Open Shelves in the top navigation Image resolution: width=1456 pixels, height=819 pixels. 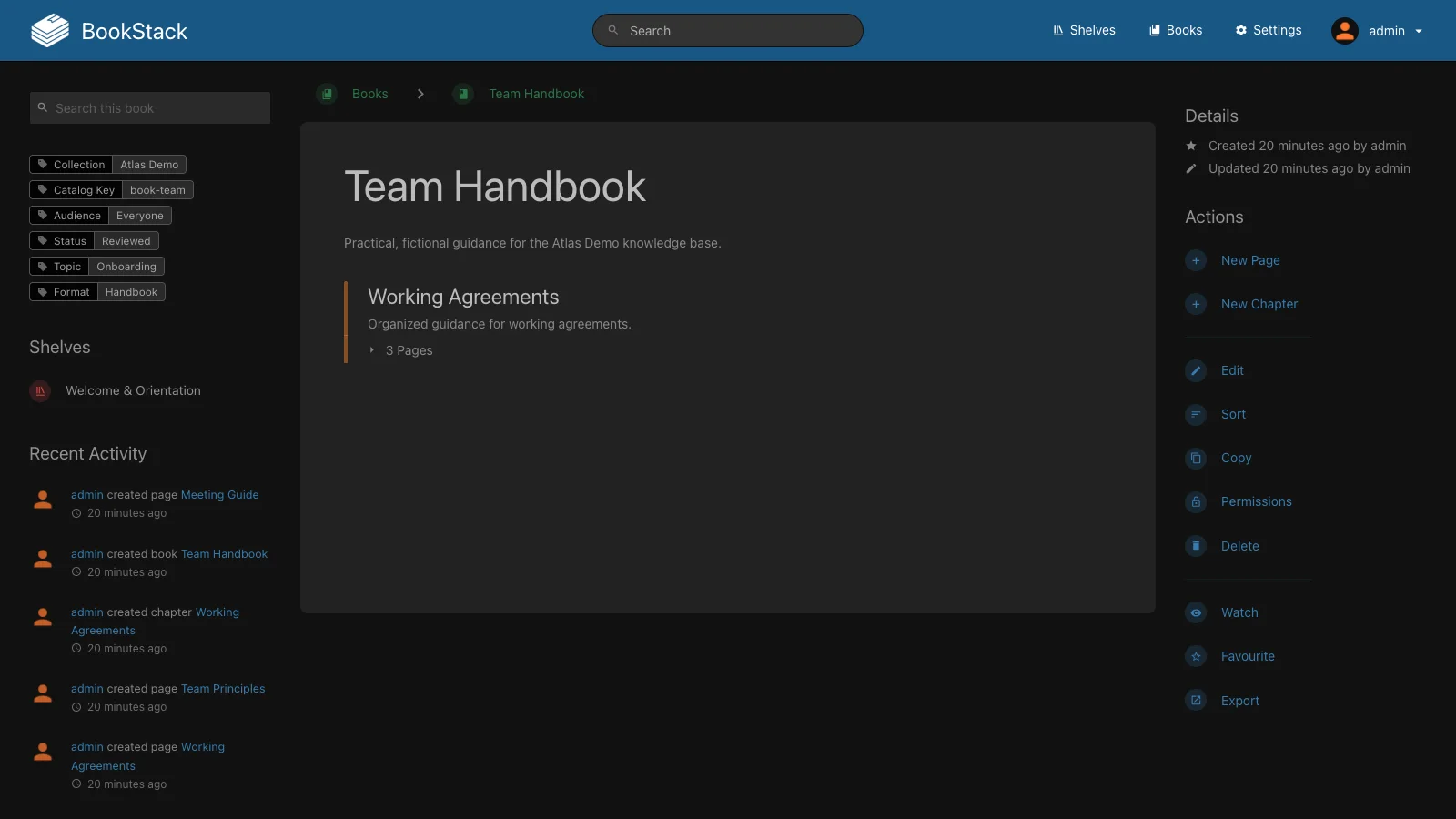[x=1084, y=30]
